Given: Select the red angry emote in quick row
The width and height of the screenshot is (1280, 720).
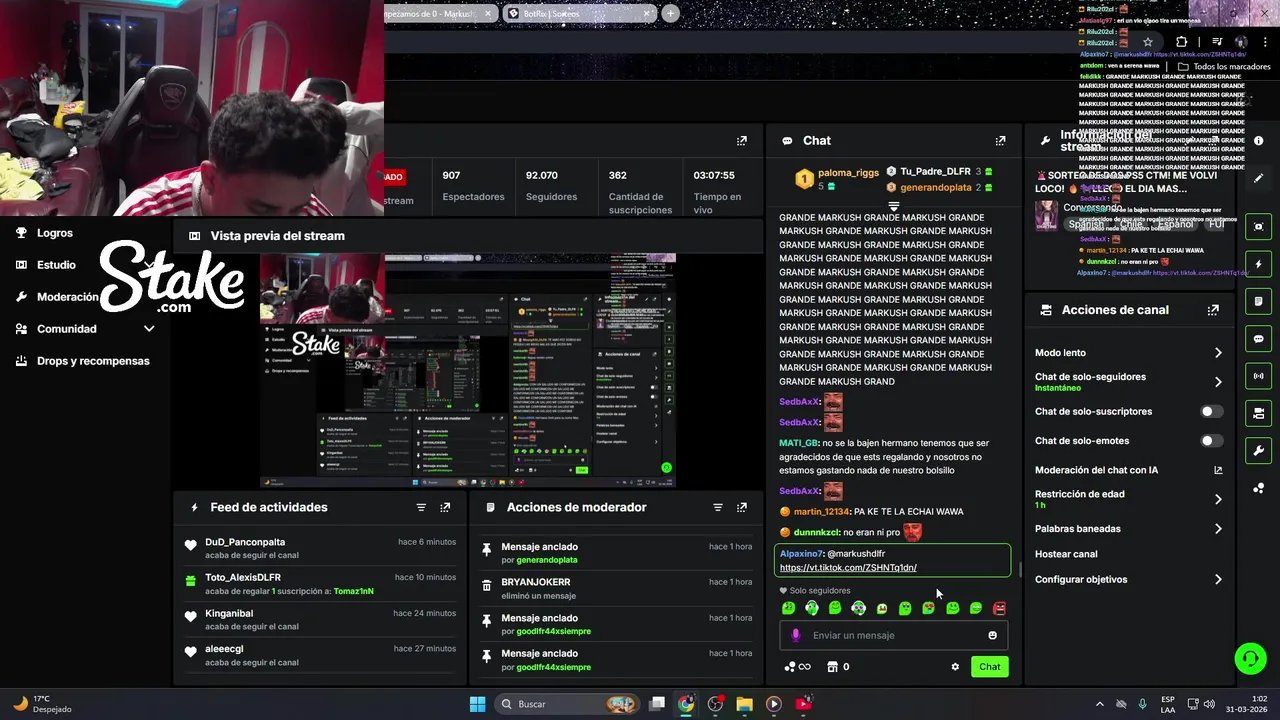Looking at the screenshot, I should (999, 608).
